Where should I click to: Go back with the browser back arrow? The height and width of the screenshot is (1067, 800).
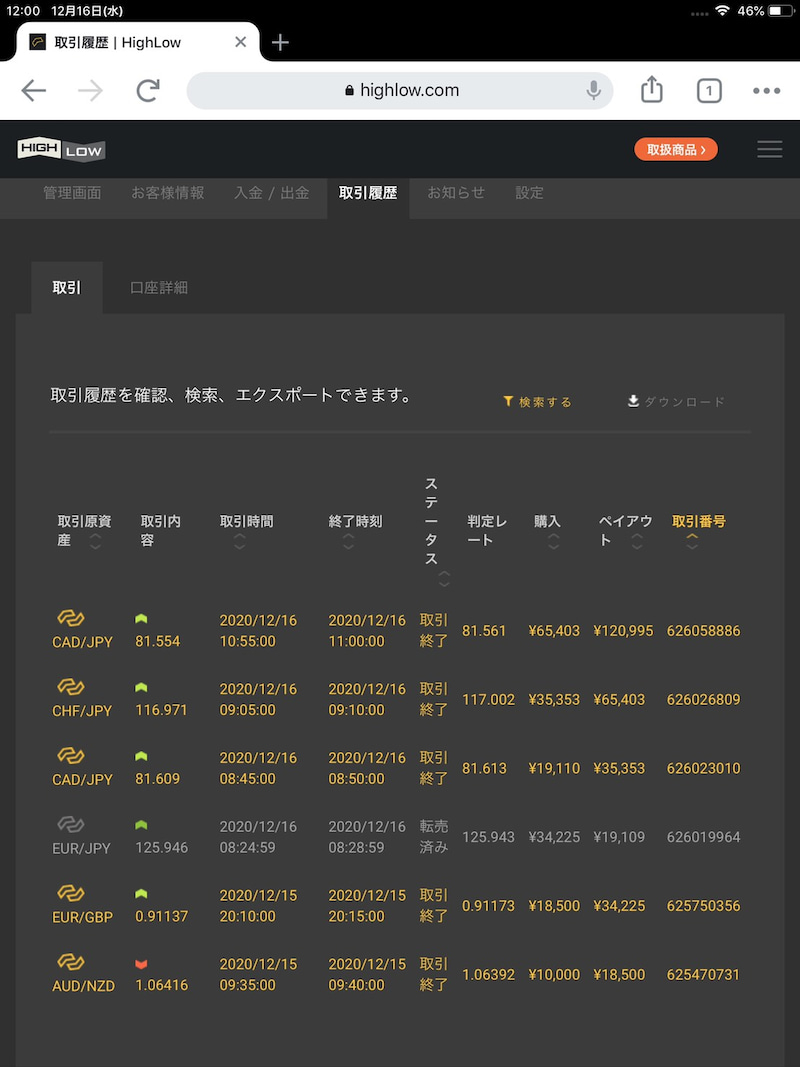pos(33,90)
